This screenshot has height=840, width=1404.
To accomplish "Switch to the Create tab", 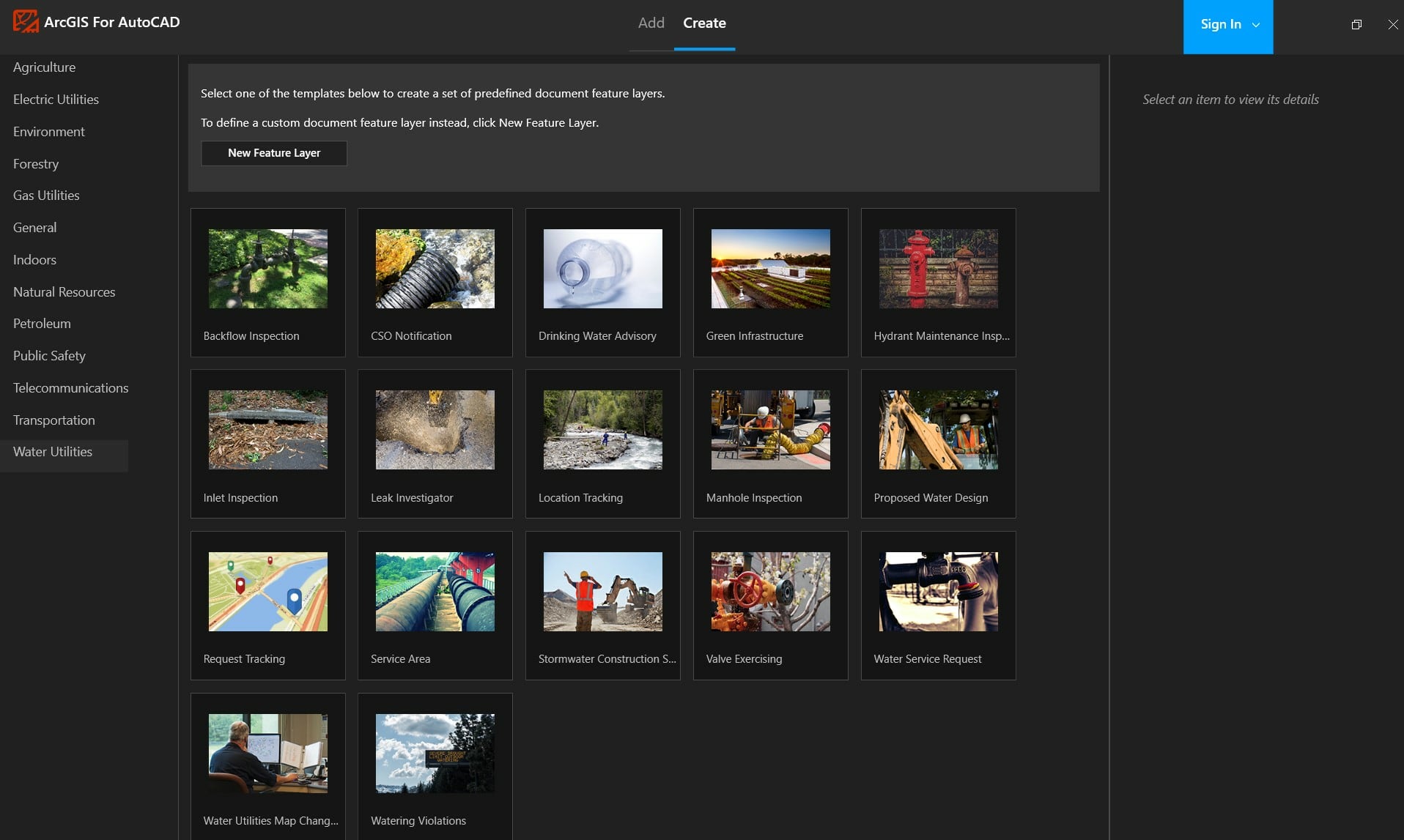I will pyautogui.click(x=704, y=23).
